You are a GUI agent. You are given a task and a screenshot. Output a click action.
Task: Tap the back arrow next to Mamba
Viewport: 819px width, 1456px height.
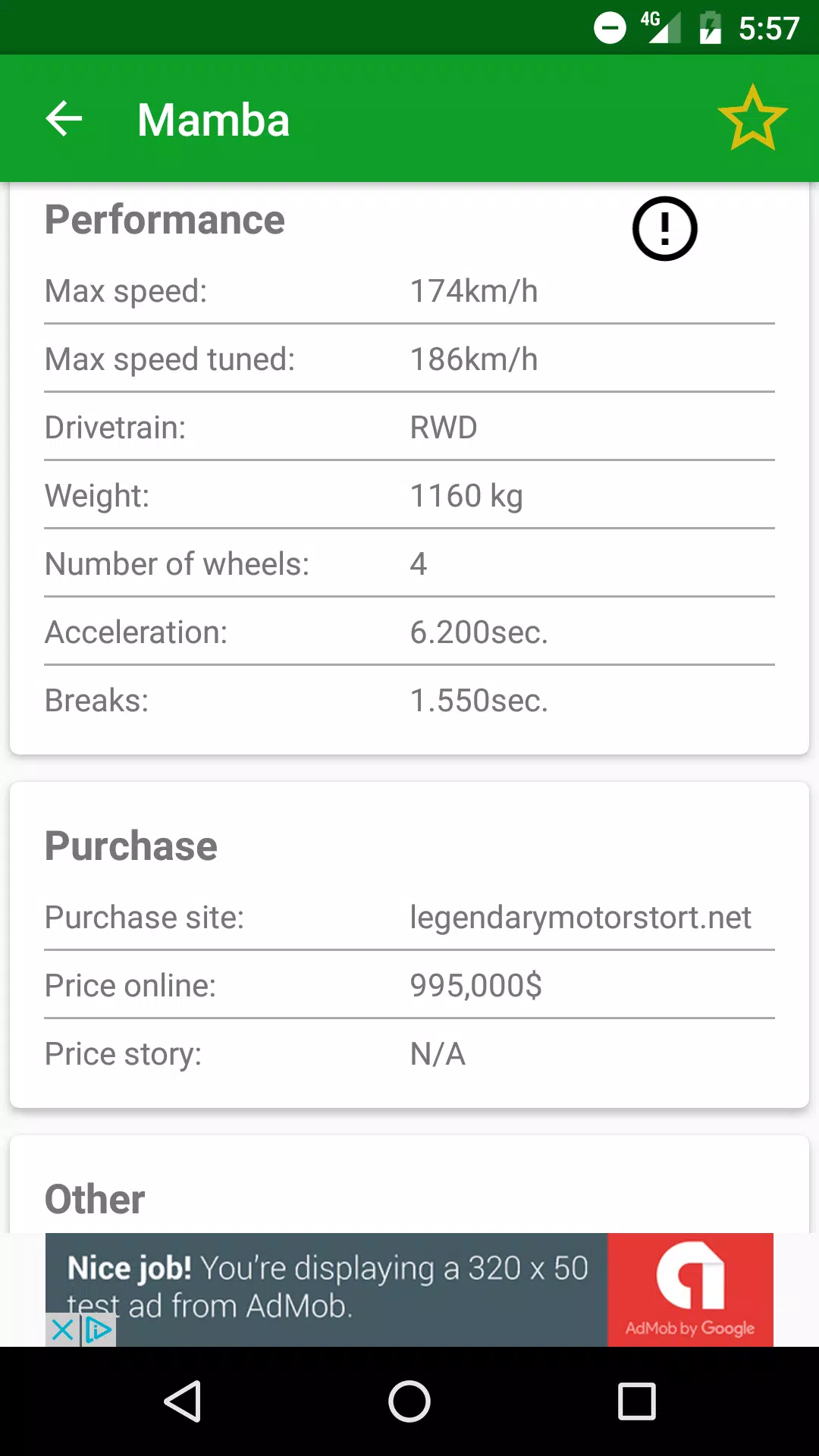click(x=64, y=119)
